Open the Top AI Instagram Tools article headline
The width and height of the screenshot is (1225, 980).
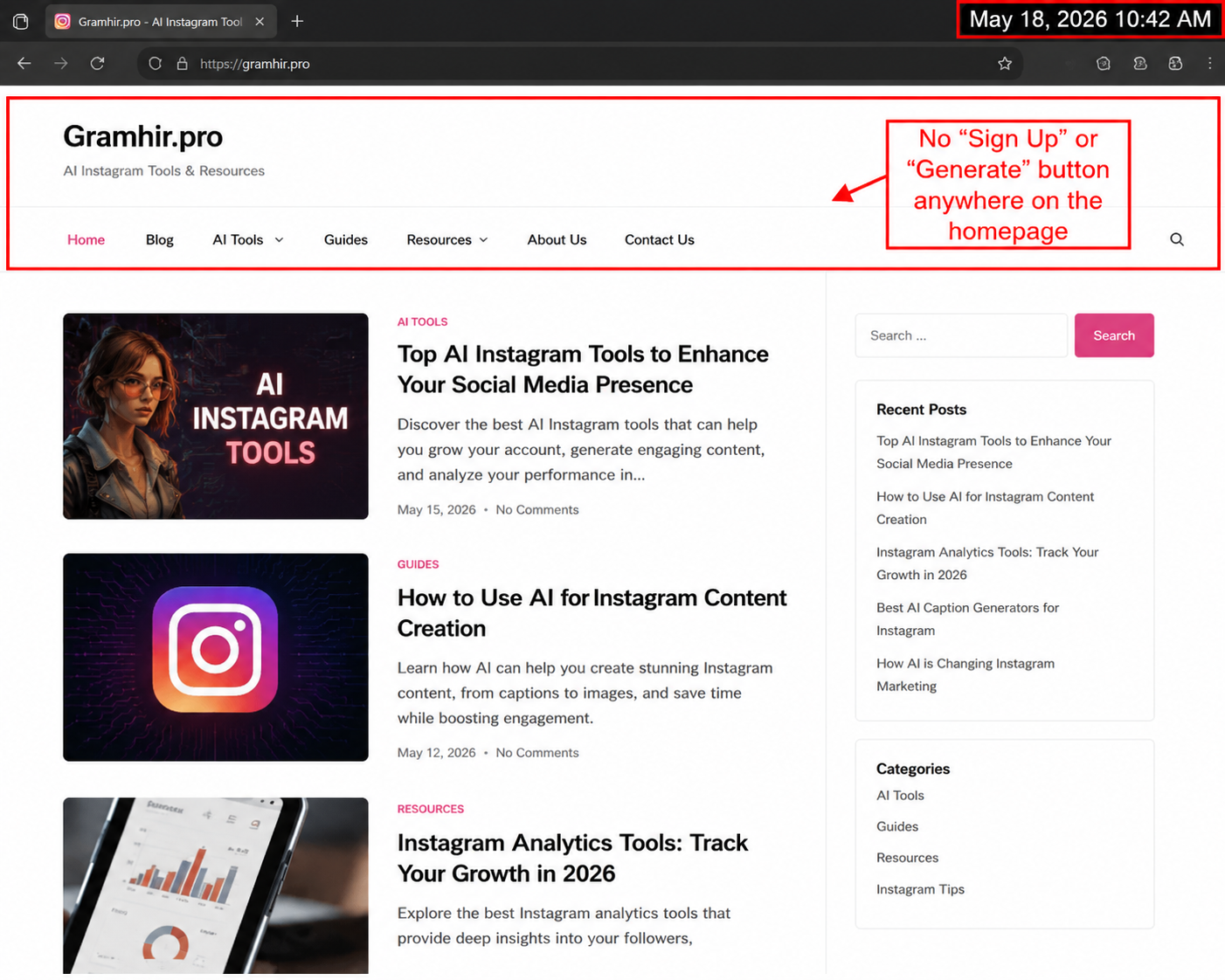click(583, 369)
